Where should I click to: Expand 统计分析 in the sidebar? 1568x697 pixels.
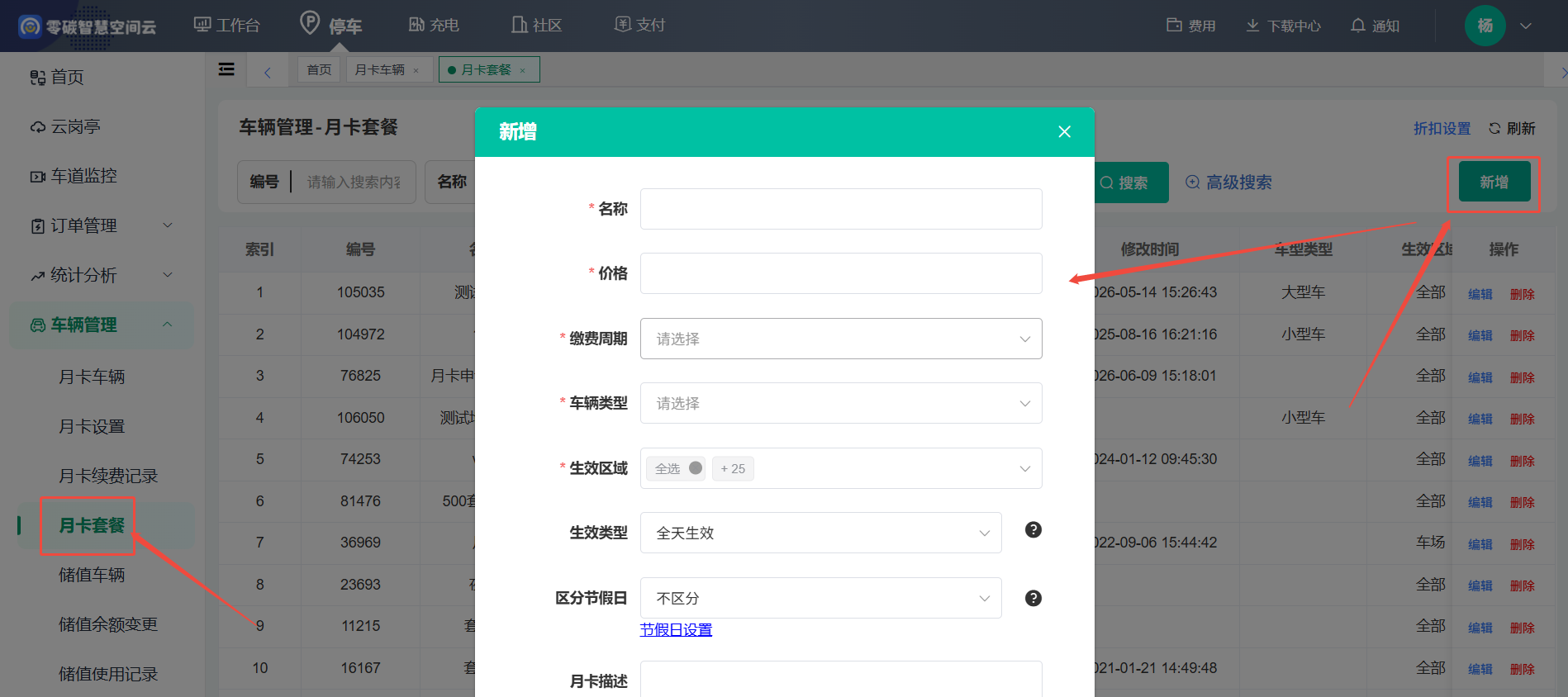pyautogui.click(x=102, y=275)
